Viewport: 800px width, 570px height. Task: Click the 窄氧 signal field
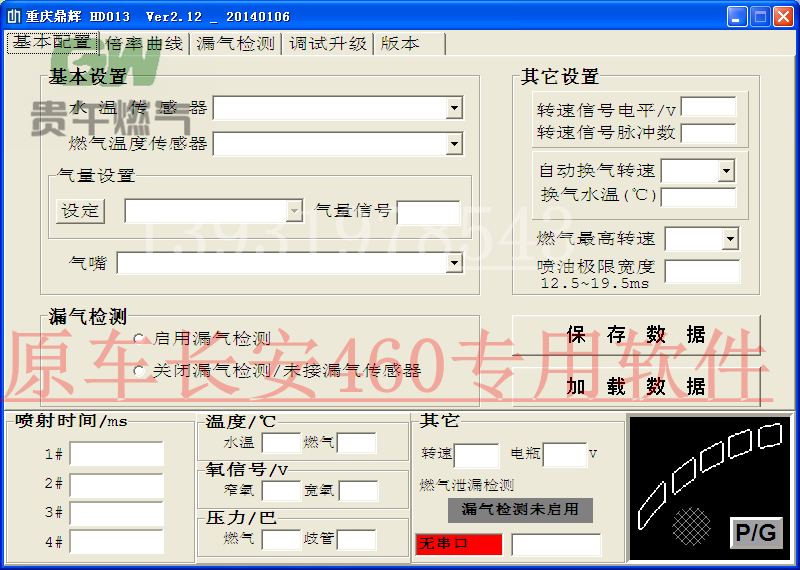tap(282, 490)
